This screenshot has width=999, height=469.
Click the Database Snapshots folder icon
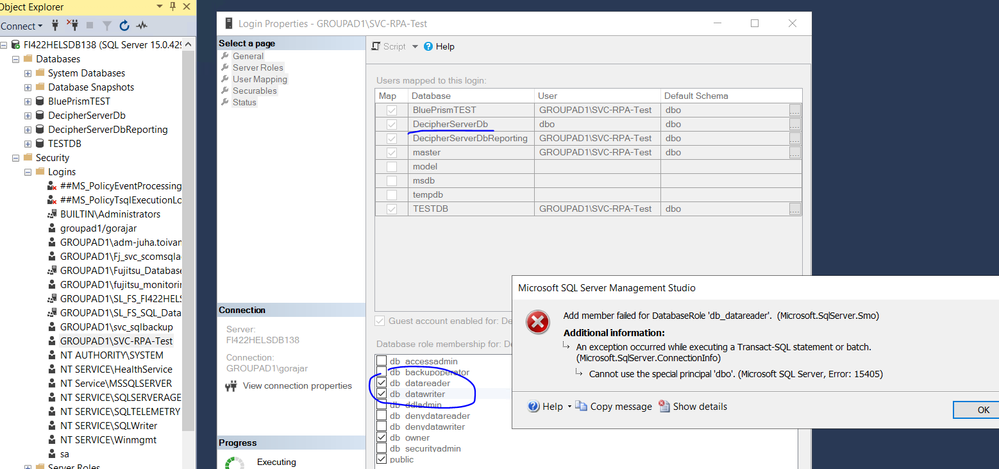pyautogui.click(x=41, y=87)
